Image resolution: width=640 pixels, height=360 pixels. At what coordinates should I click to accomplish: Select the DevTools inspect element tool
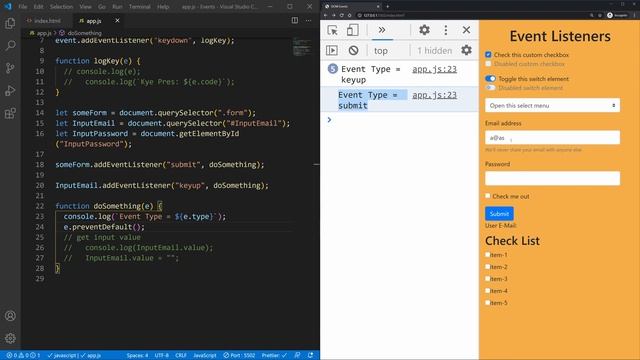(x=333, y=30)
